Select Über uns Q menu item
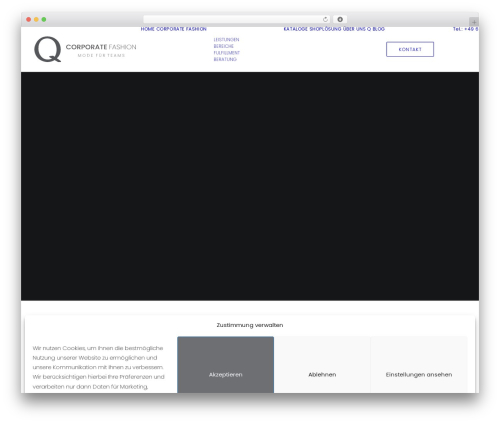Image resolution: width=500 pixels, height=423 pixels. point(357,29)
